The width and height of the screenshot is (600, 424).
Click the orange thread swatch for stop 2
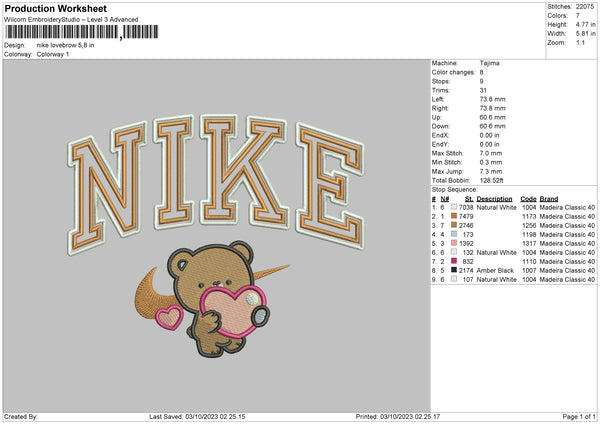tap(454, 216)
